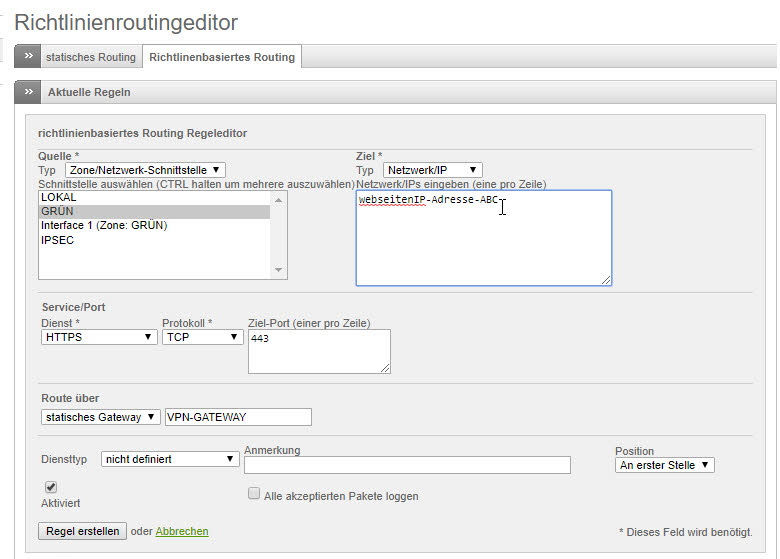Viewport: 780px width, 559px height.
Task: Click the Regel erstellen button
Action: [82, 531]
